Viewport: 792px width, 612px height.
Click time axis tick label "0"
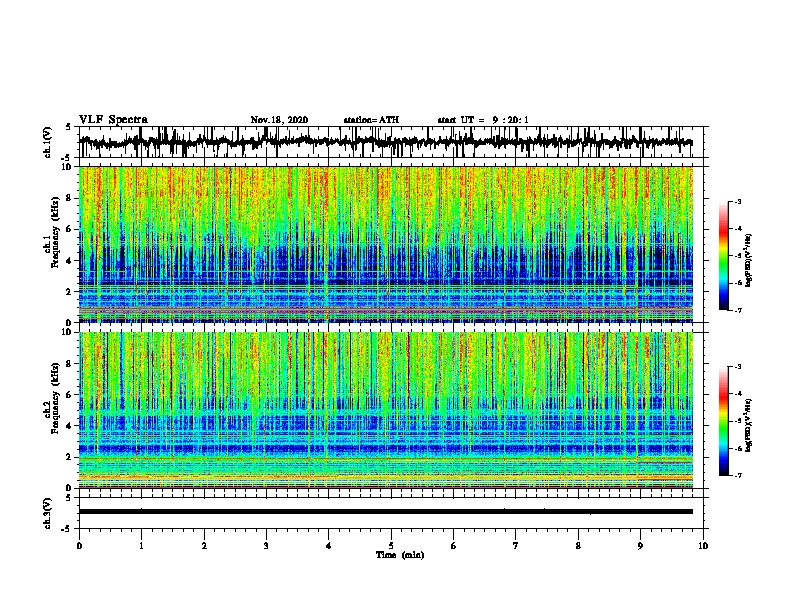pos(79,546)
